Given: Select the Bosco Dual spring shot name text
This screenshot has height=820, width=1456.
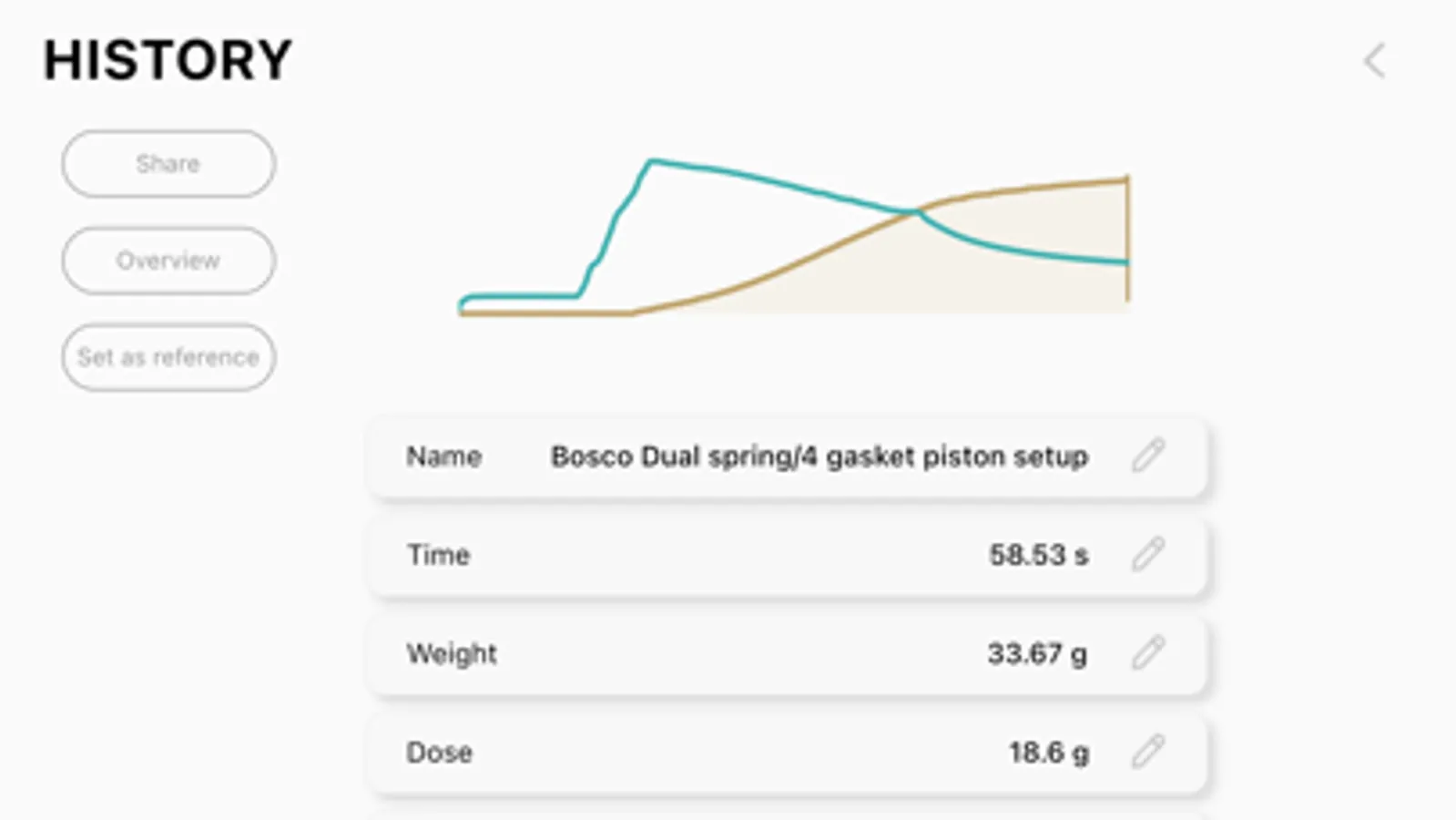Looking at the screenshot, I should click(819, 456).
